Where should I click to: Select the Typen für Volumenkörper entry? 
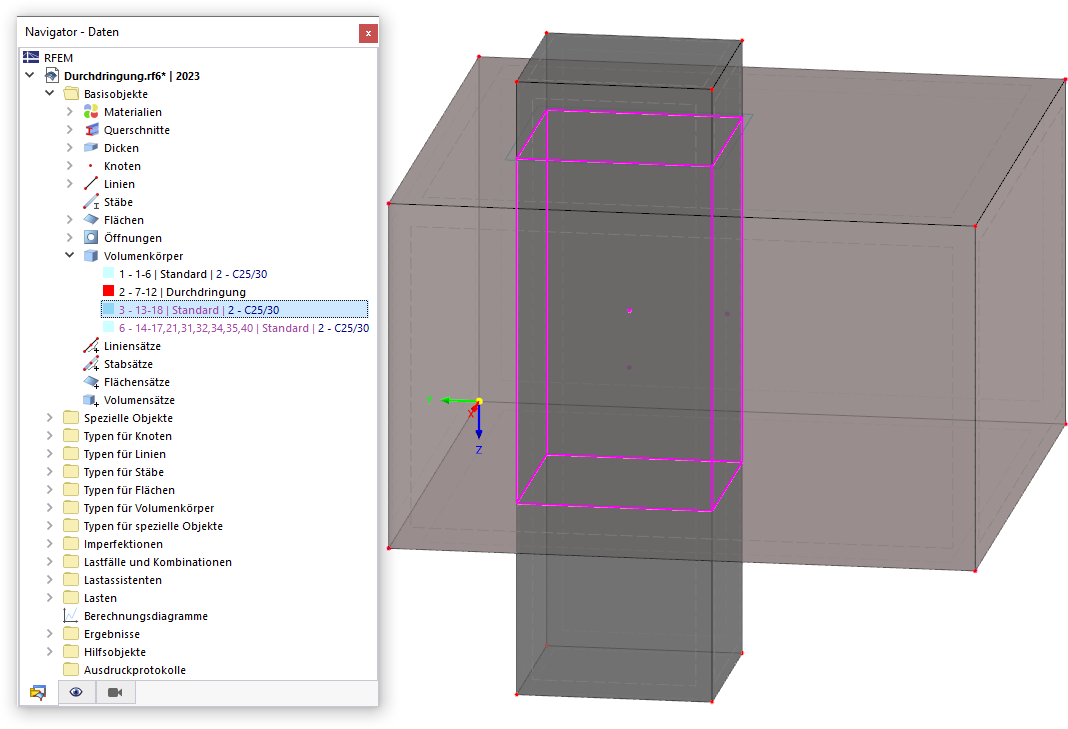coord(148,508)
